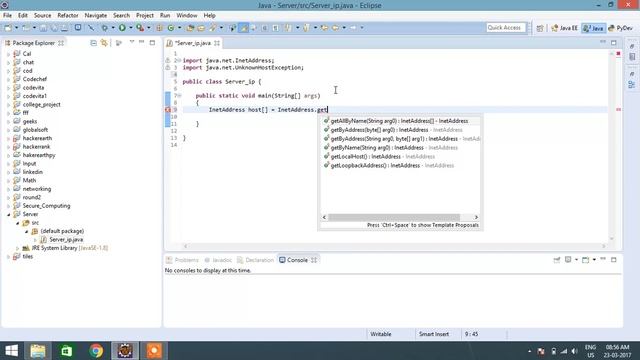Open the New wizard dropdown arrow
Image resolution: width=640 pixels, height=360 pixels.
point(16,28)
